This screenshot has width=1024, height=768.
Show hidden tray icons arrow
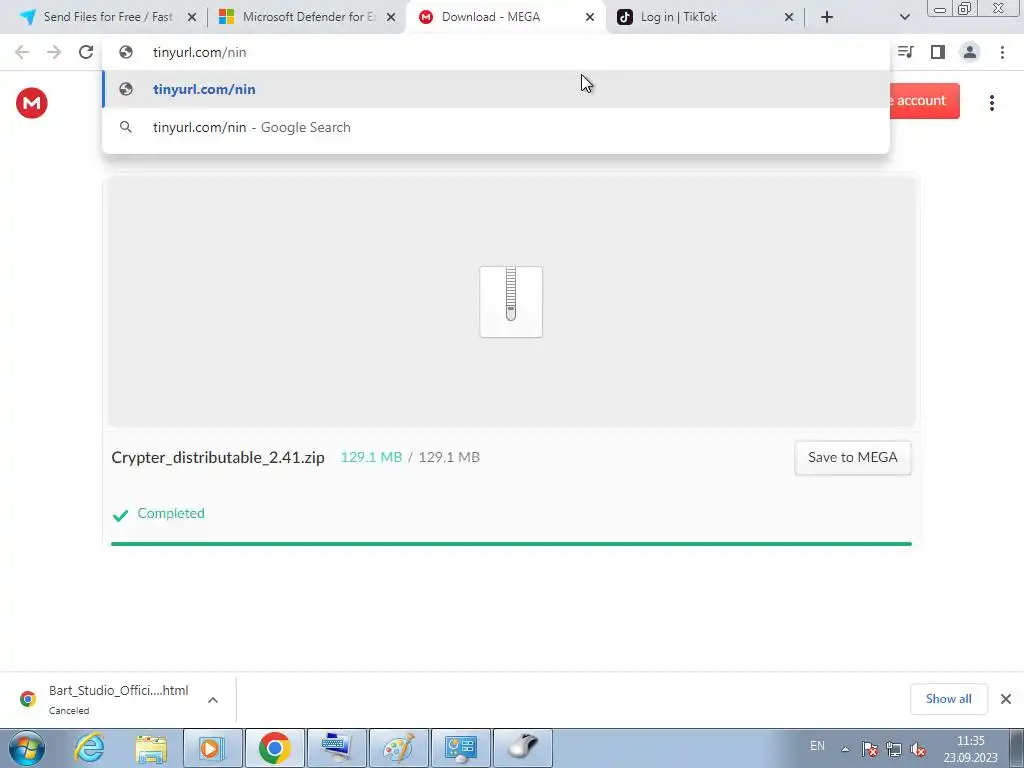pos(845,749)
